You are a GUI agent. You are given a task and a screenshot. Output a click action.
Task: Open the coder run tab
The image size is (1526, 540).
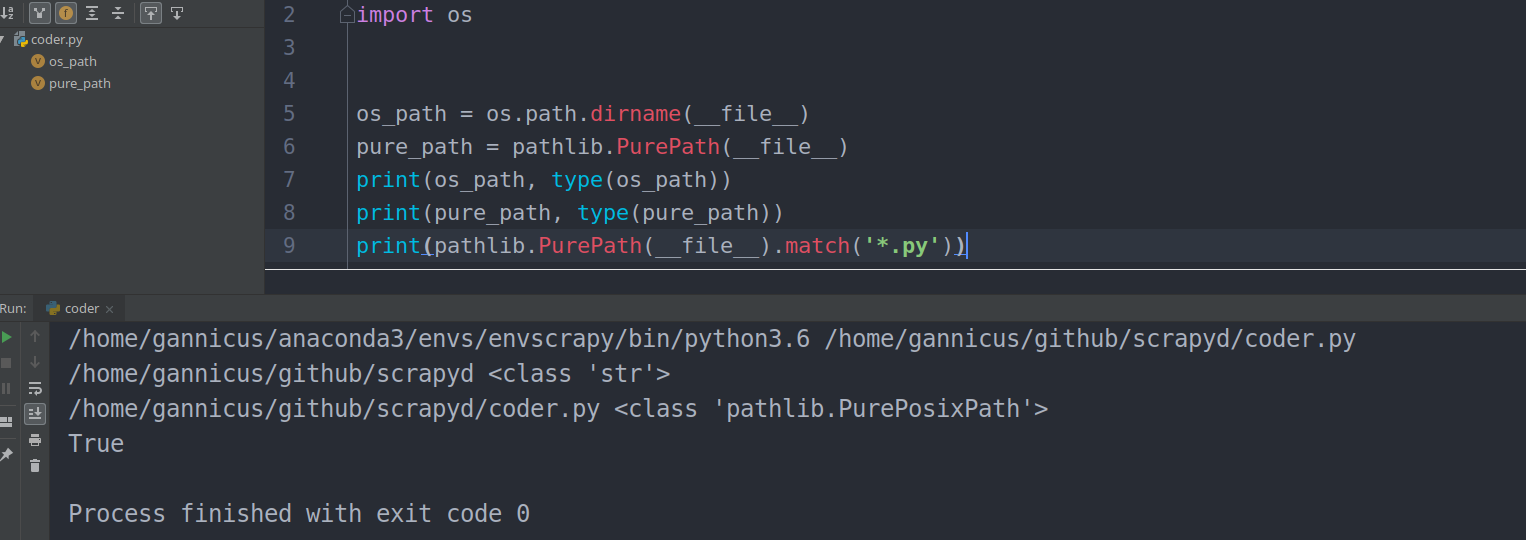tap(81, 309)
